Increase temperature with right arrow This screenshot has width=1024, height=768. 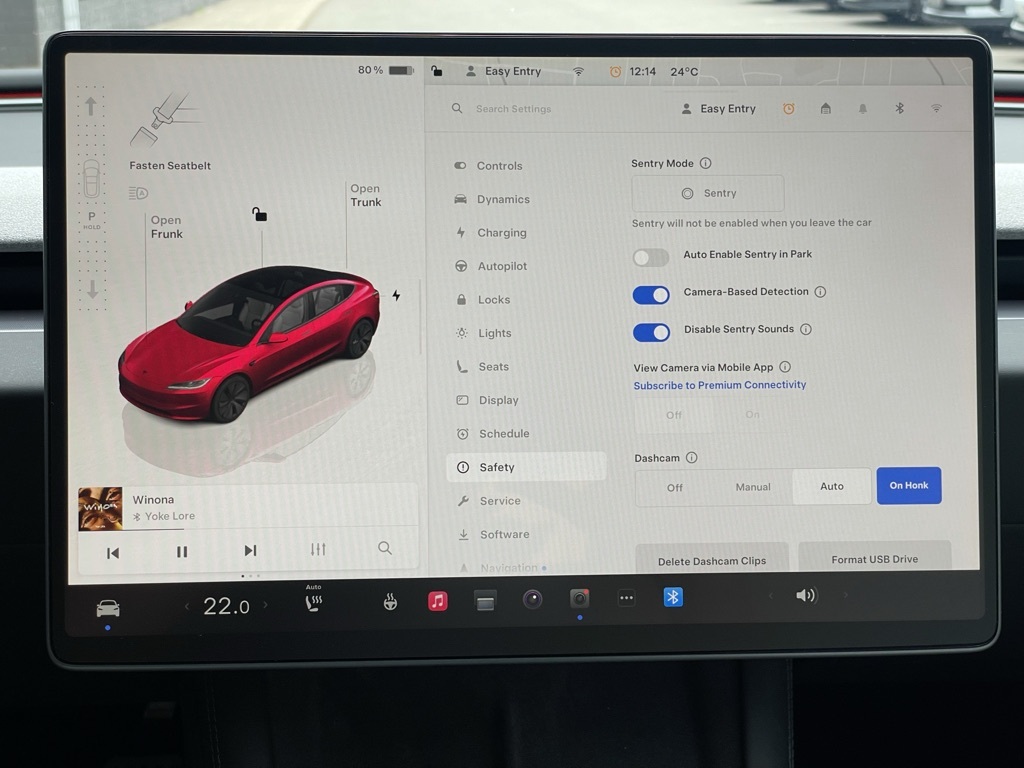tap(265, 606)
